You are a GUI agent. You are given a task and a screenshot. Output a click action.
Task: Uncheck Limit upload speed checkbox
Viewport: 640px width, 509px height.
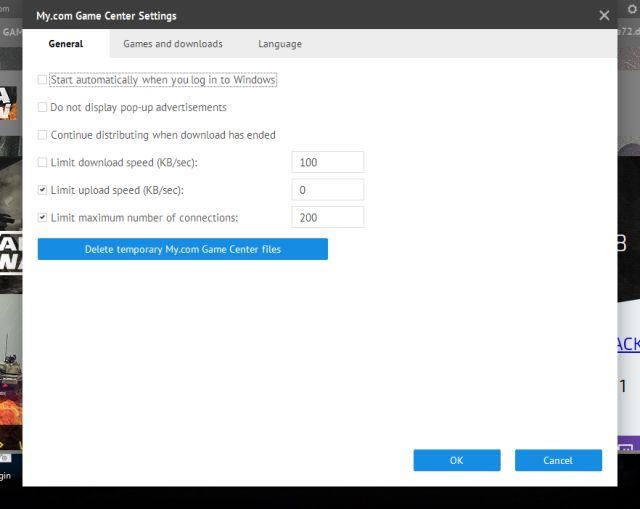pos(42,190)
